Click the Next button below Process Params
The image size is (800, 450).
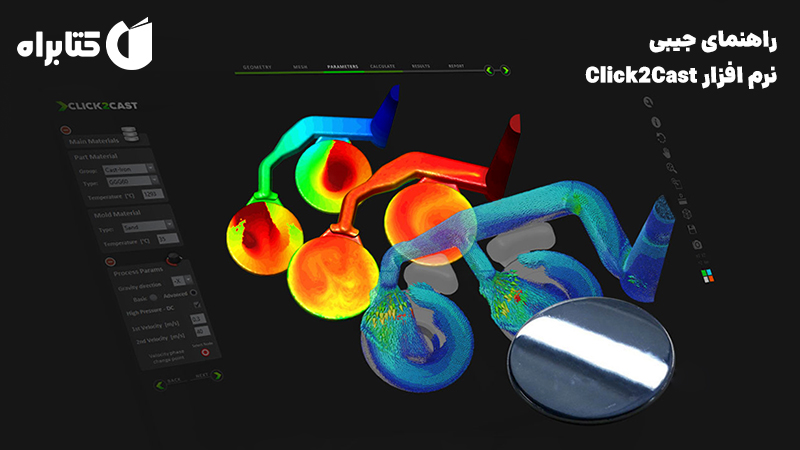point(209,376)
